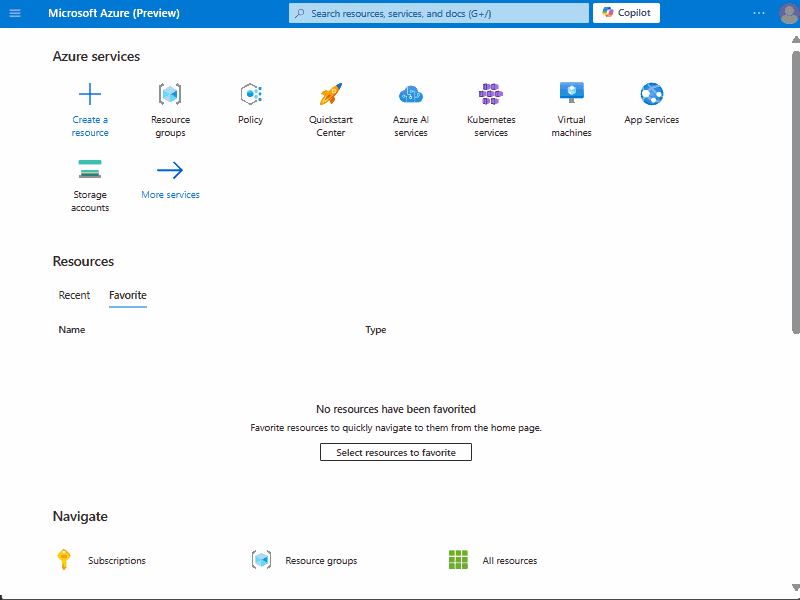
Task: Open the Kubernetes services icon
Action: (491, 95)
